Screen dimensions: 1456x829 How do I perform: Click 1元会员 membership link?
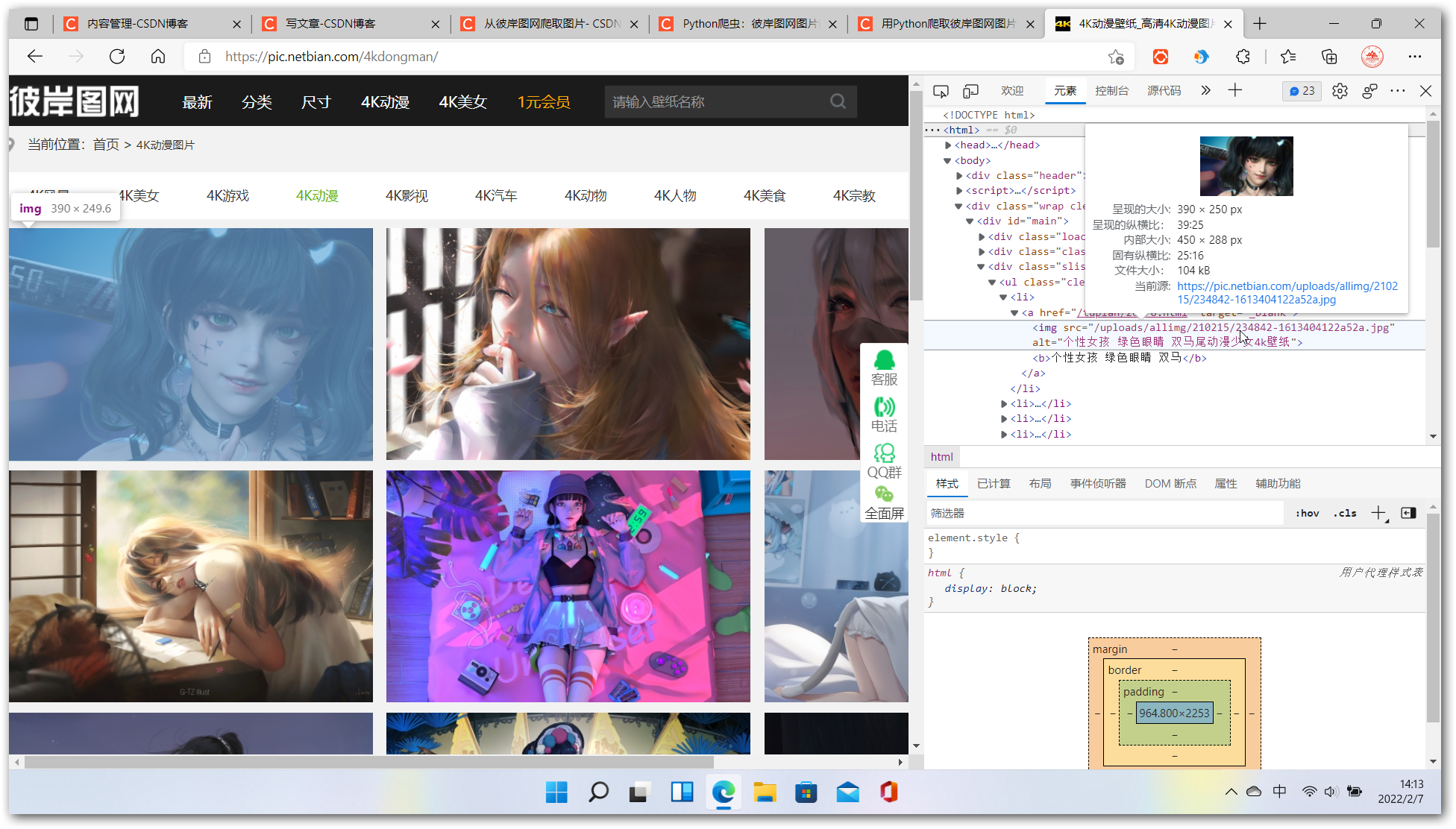pos(545,102)
